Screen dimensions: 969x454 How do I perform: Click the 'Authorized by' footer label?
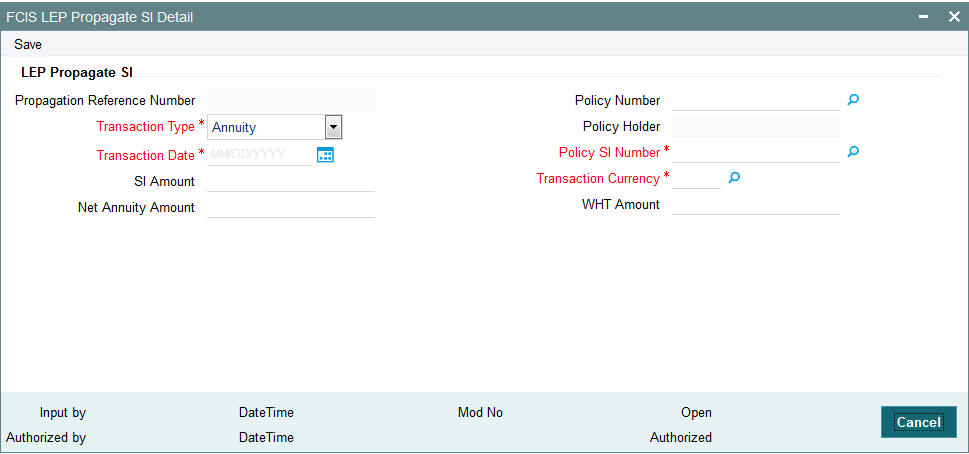click(46, 437)
